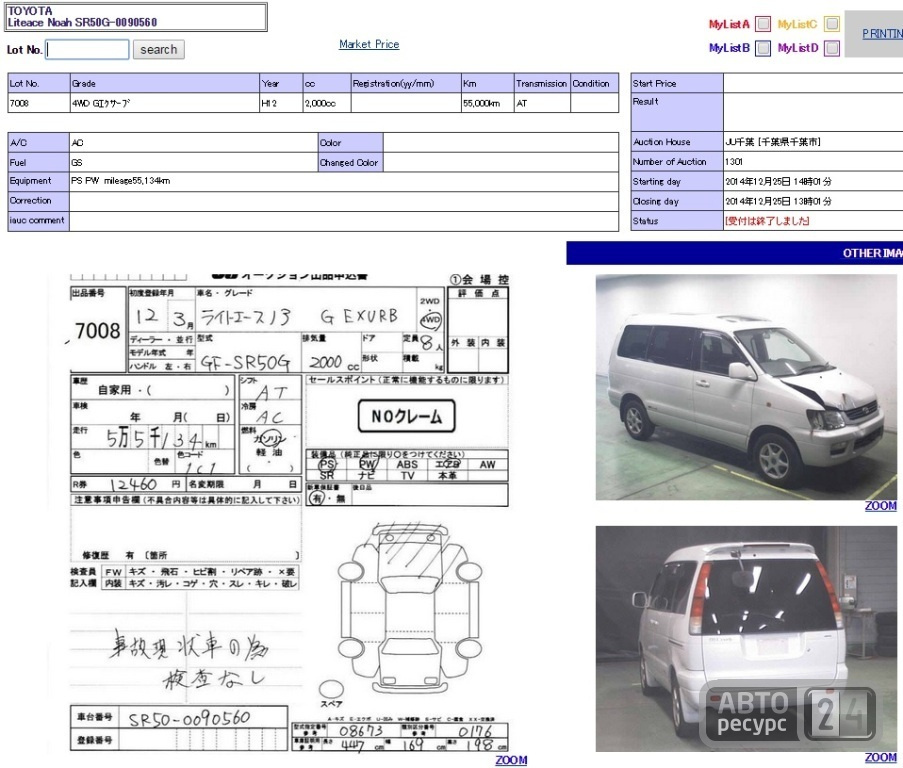Image resolution: width=903 pixels, height=768 pixels.
Task: Open ZOOM link under auction sheet
Action: [511, 760]
